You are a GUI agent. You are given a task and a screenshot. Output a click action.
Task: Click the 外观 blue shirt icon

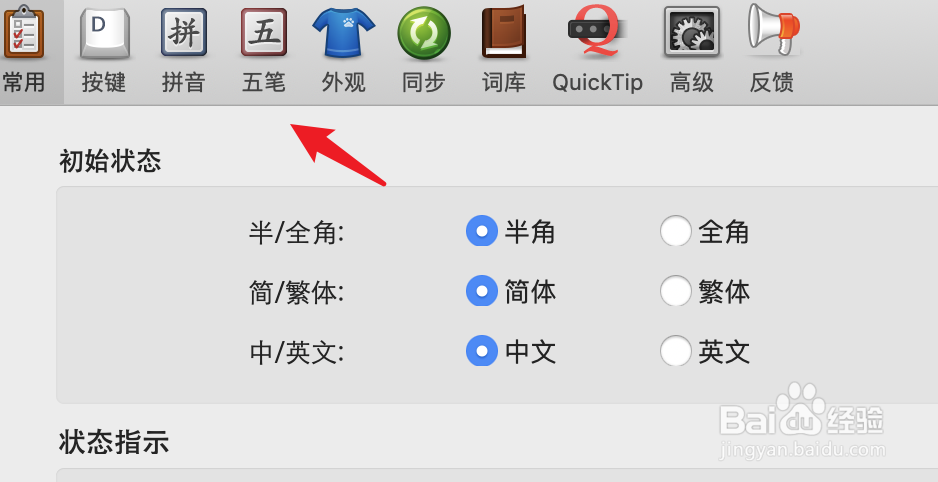click(x=344, y=33)
